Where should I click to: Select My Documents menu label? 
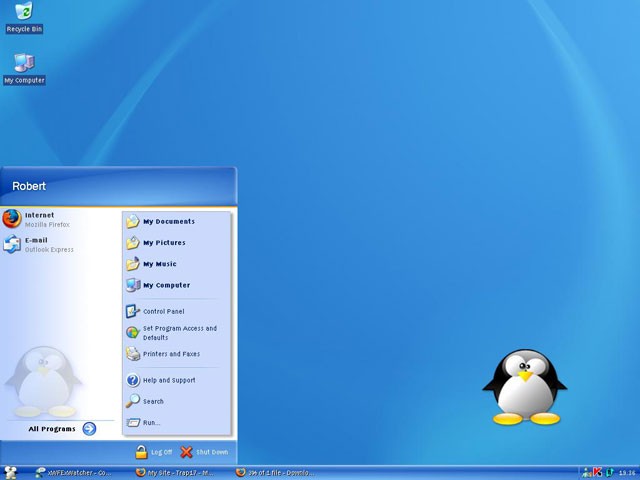click(169, 222)
